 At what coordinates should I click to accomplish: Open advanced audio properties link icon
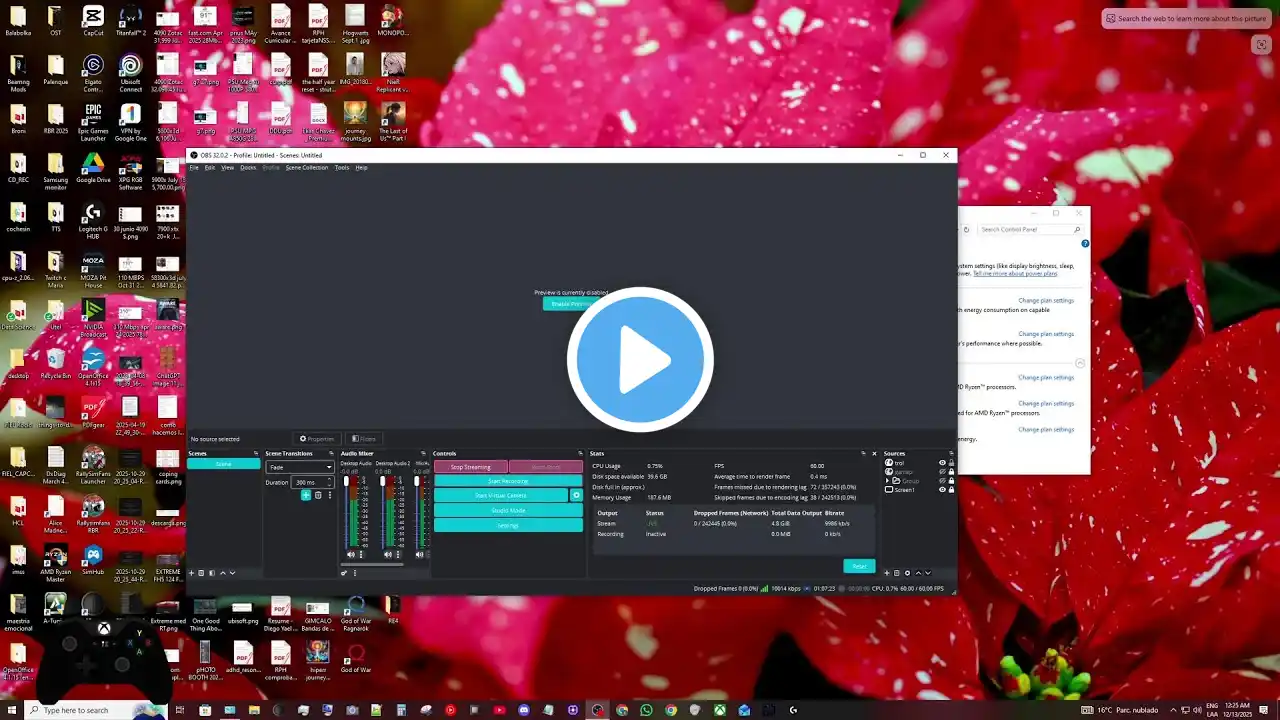(x=344, y=573)
